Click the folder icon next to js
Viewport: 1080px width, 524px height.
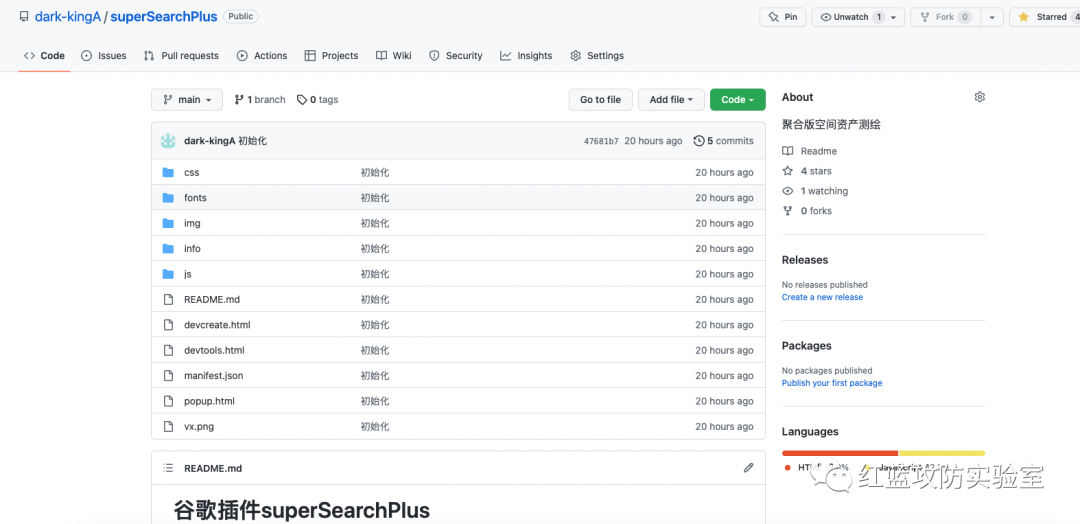coord(168,274)
